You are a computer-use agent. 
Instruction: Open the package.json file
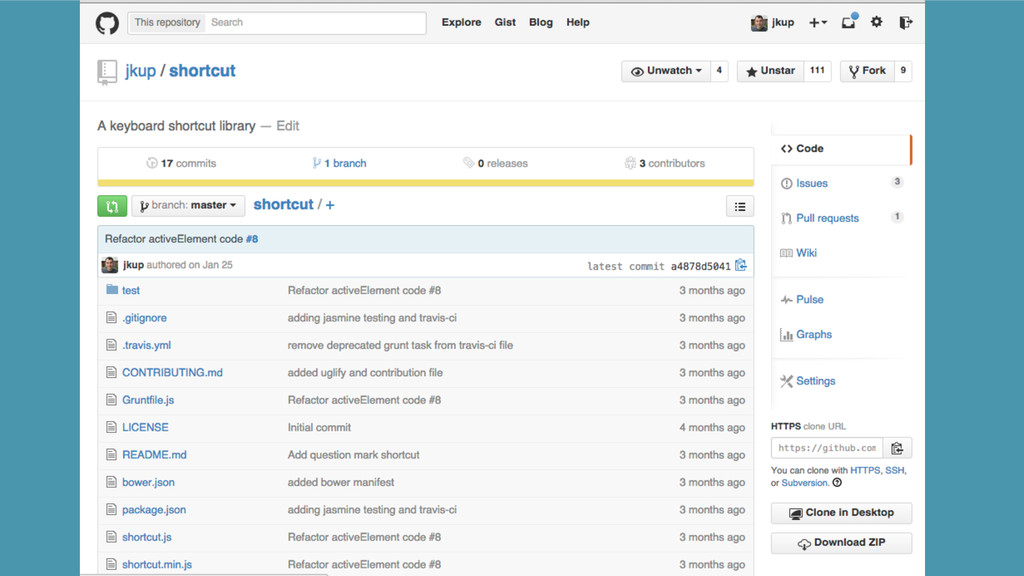[x=154, y=509]
